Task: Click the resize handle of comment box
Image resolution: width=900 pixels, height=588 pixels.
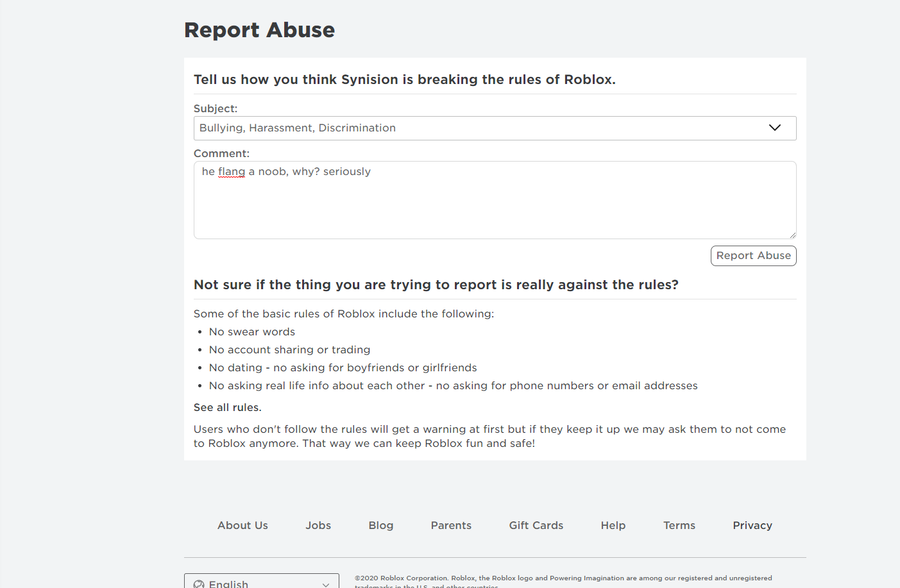Action: click(x=792, y=234)
